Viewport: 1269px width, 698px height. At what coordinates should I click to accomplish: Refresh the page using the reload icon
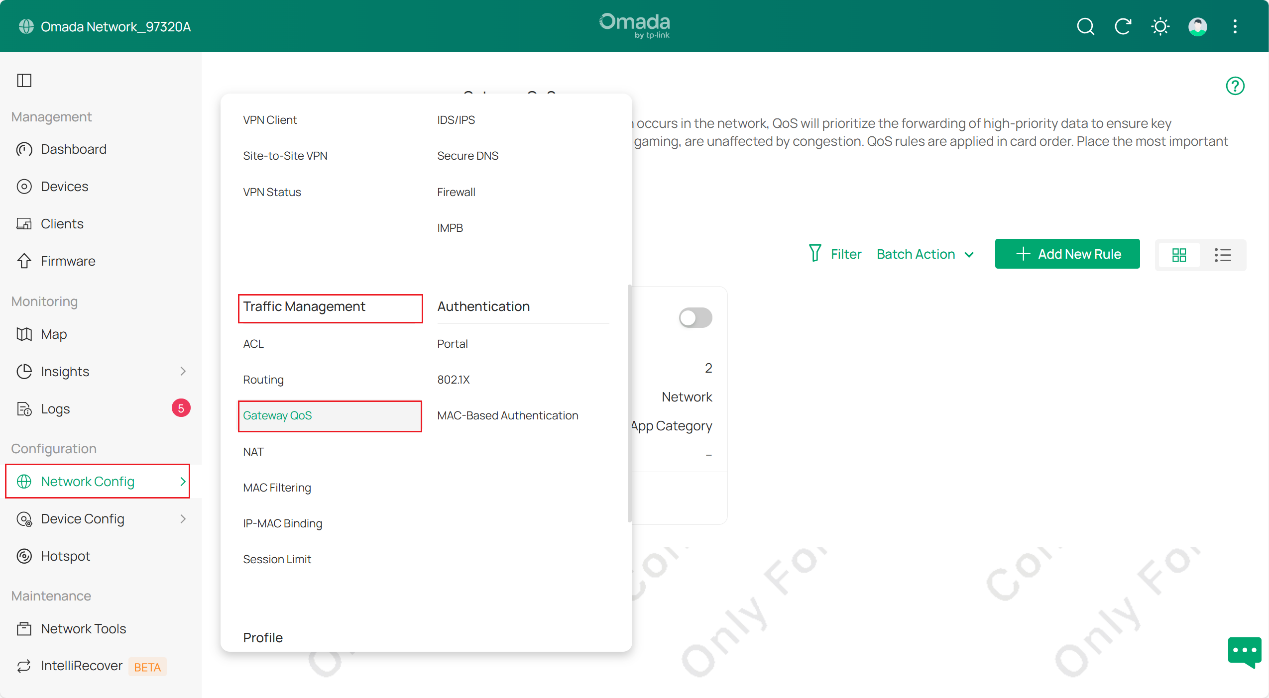click(x=1122, y=26)
